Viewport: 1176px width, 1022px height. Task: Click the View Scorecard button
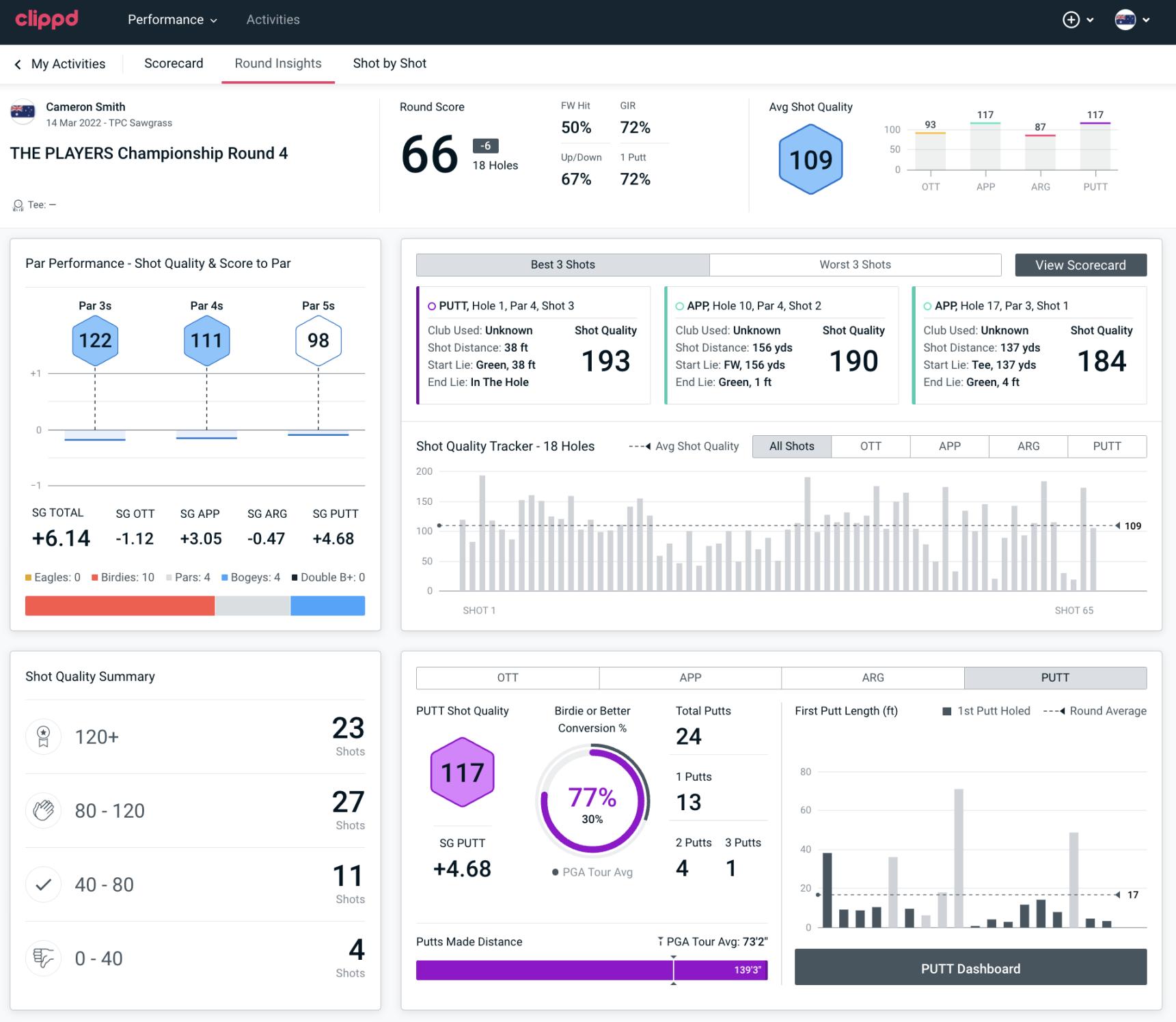[1080, 265]
